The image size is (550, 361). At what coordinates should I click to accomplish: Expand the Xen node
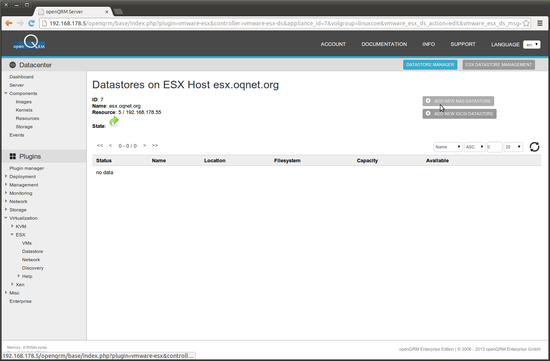(x=12, y=285)
